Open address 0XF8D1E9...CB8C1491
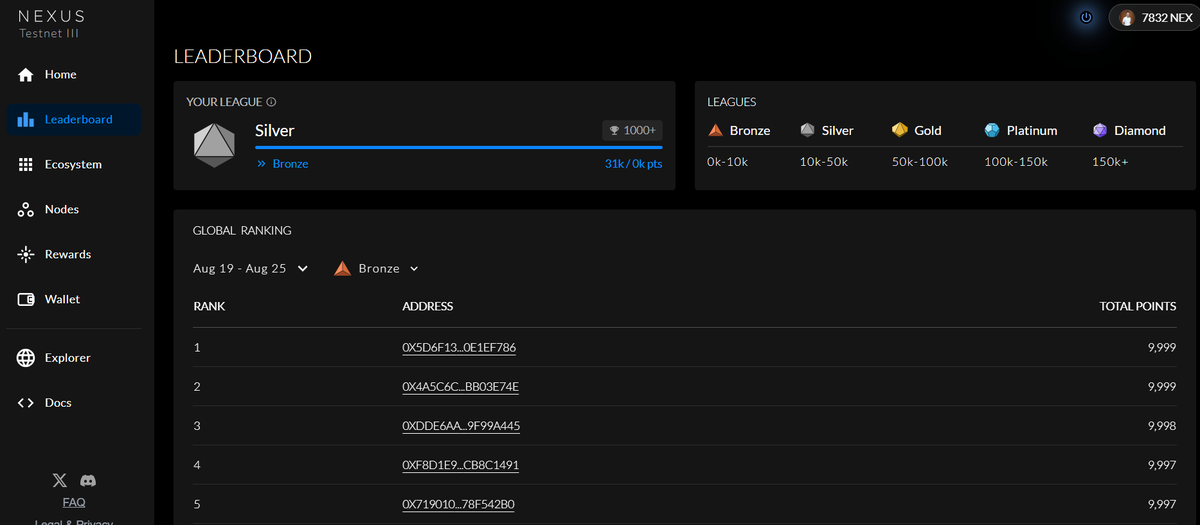1200x525 pixels. [x=460, y=465]
